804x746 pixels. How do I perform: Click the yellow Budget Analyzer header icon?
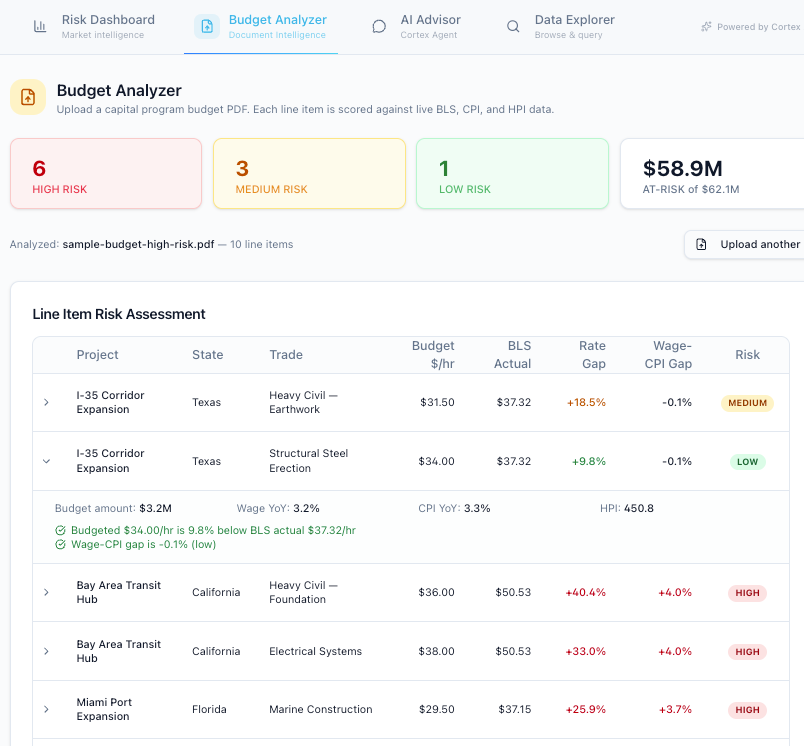(28, 97)
